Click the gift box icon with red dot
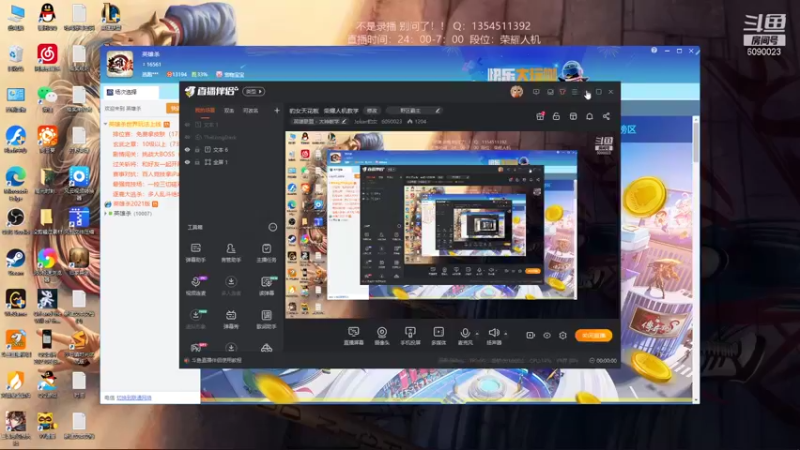Viewport: 800px width, 450px height. [540, 116]
